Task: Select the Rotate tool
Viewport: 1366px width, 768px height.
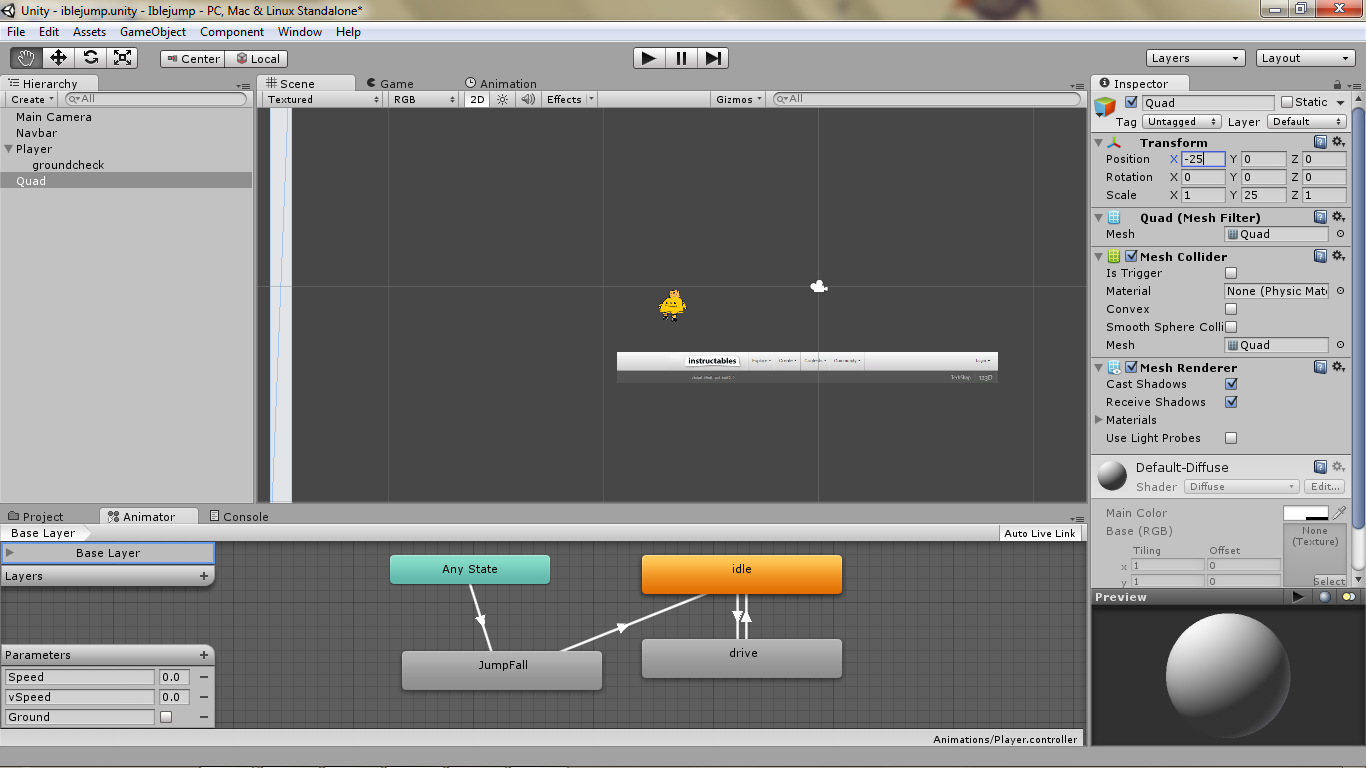Action: point(90,58)
